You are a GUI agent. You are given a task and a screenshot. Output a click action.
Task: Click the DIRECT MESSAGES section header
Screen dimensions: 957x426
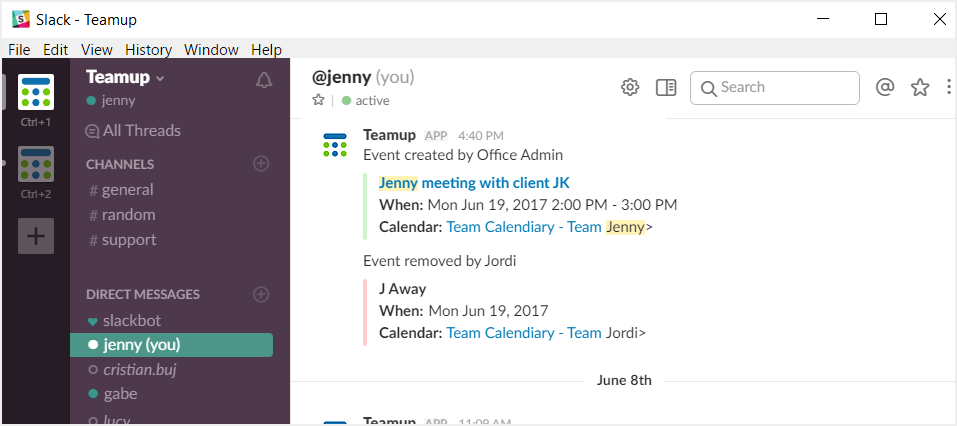pyautogui.click(x=143, y=294)
